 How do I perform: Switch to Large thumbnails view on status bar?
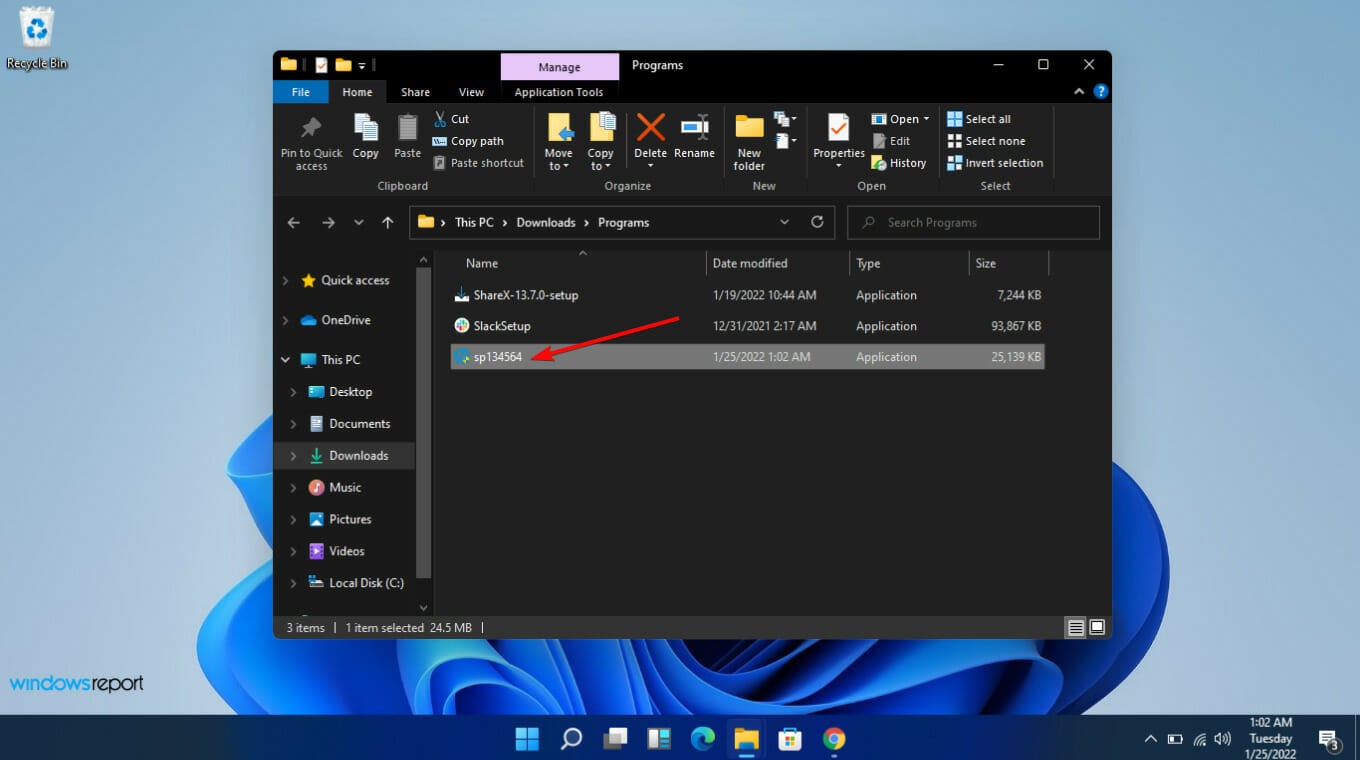click(1097, 627)
